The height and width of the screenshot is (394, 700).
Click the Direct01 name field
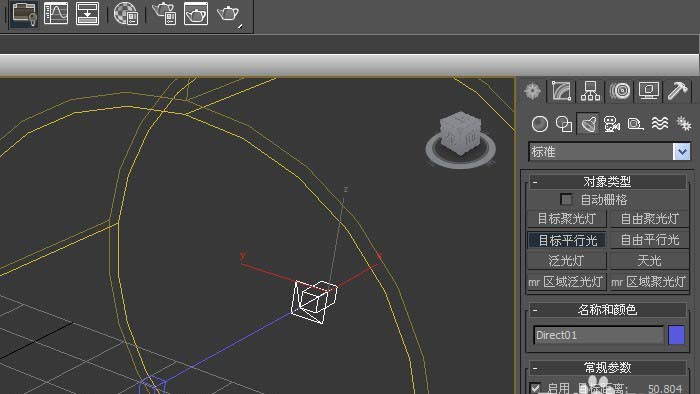(x=599, y=335)
